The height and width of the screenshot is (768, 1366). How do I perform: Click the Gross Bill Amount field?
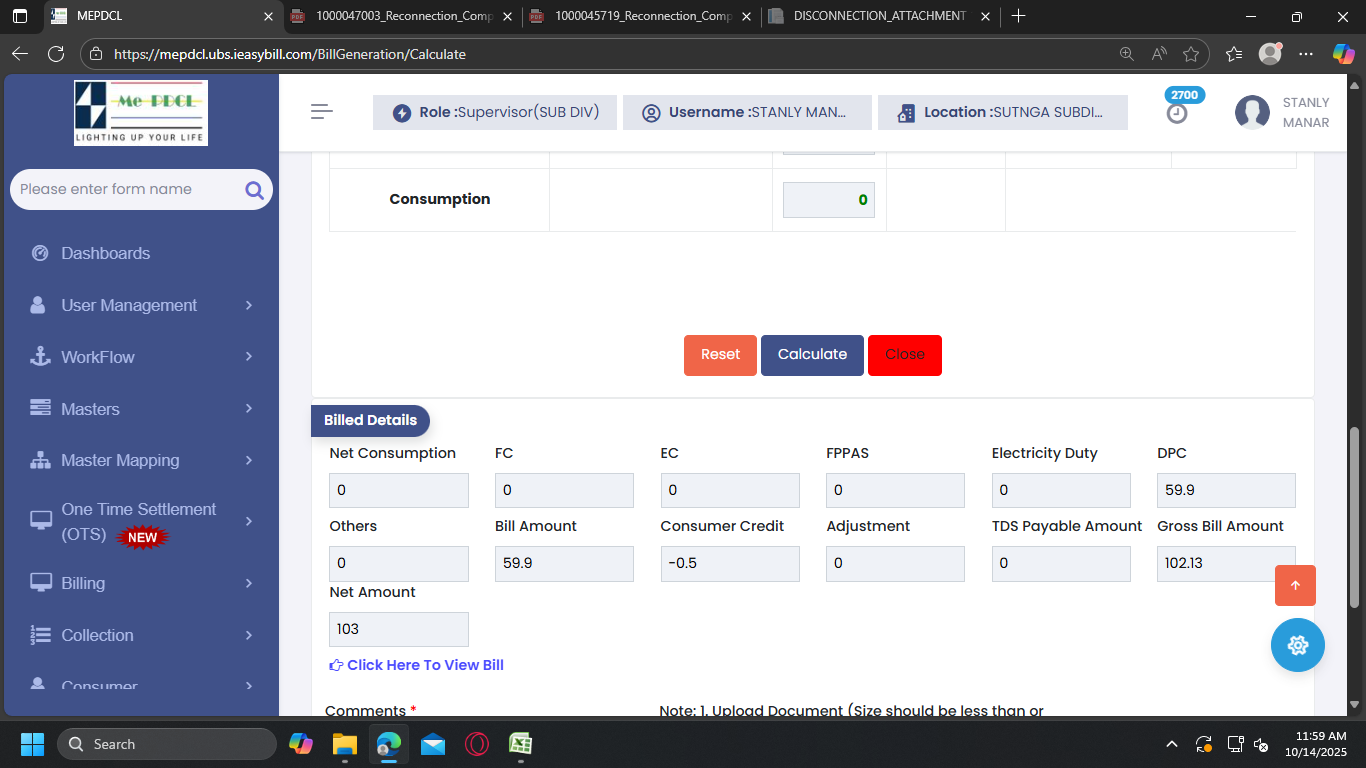tap(1226, 563)
